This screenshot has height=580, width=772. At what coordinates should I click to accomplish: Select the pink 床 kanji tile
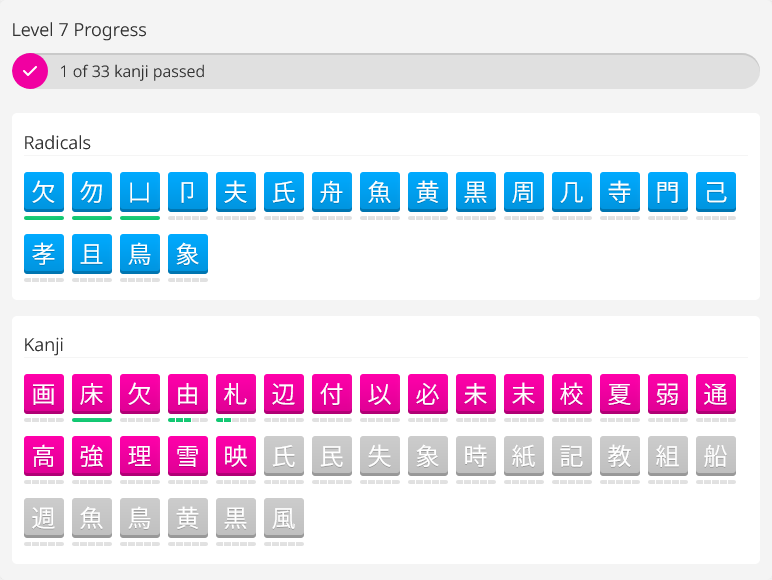point(92,394)
